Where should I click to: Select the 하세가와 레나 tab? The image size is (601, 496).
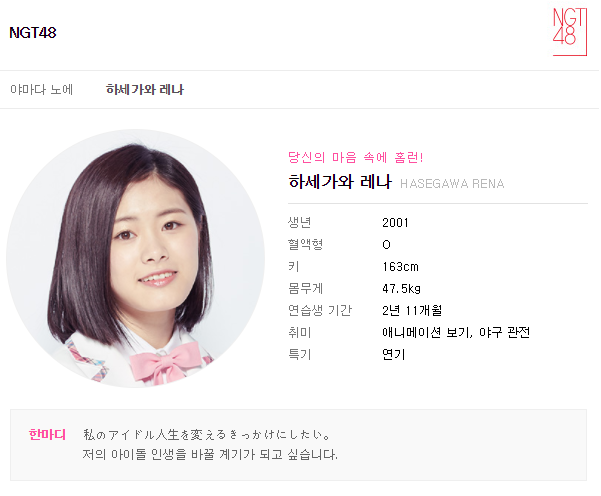coord(145,90)
